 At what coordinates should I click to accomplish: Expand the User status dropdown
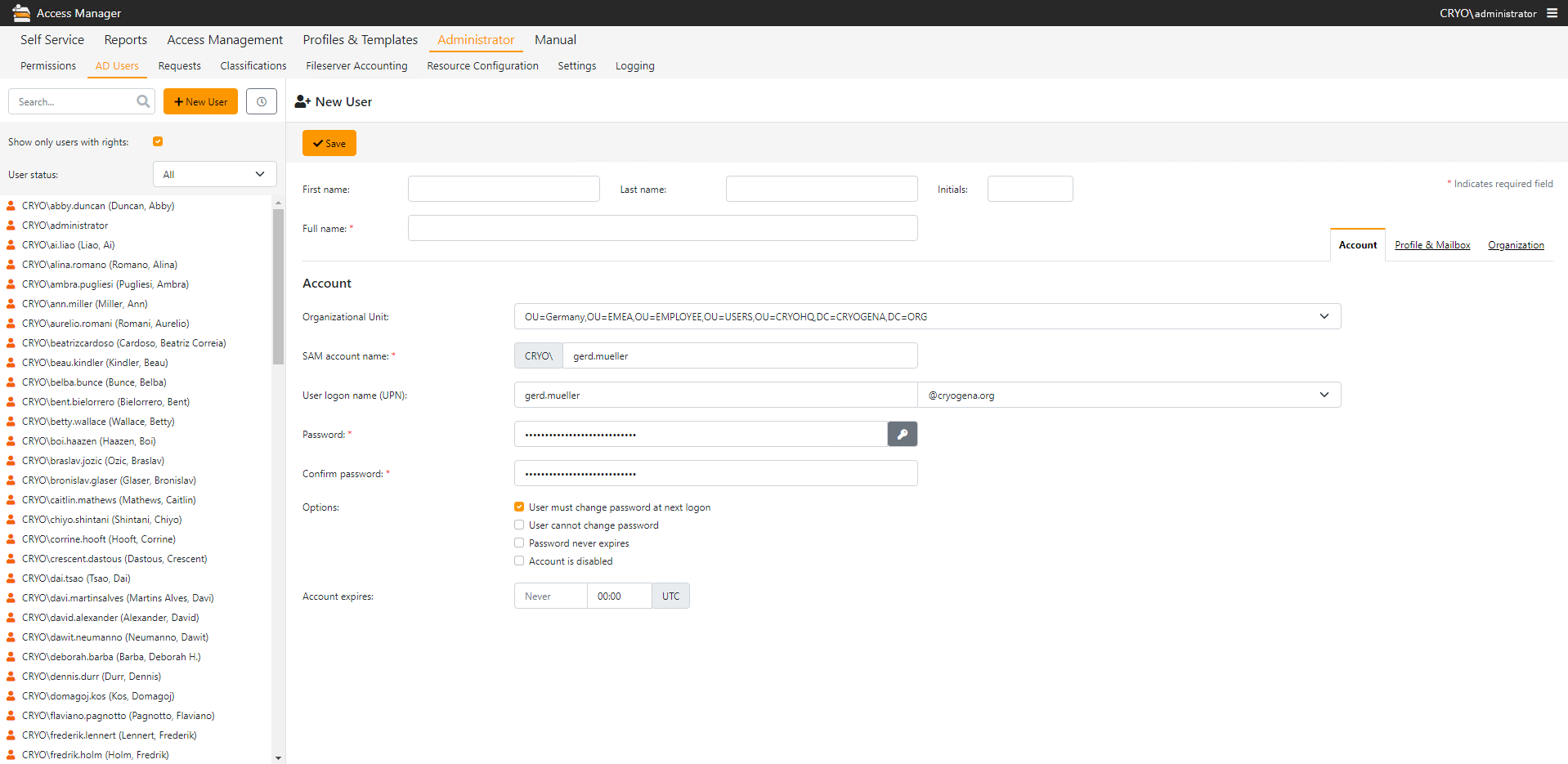[x=214, y=174]
